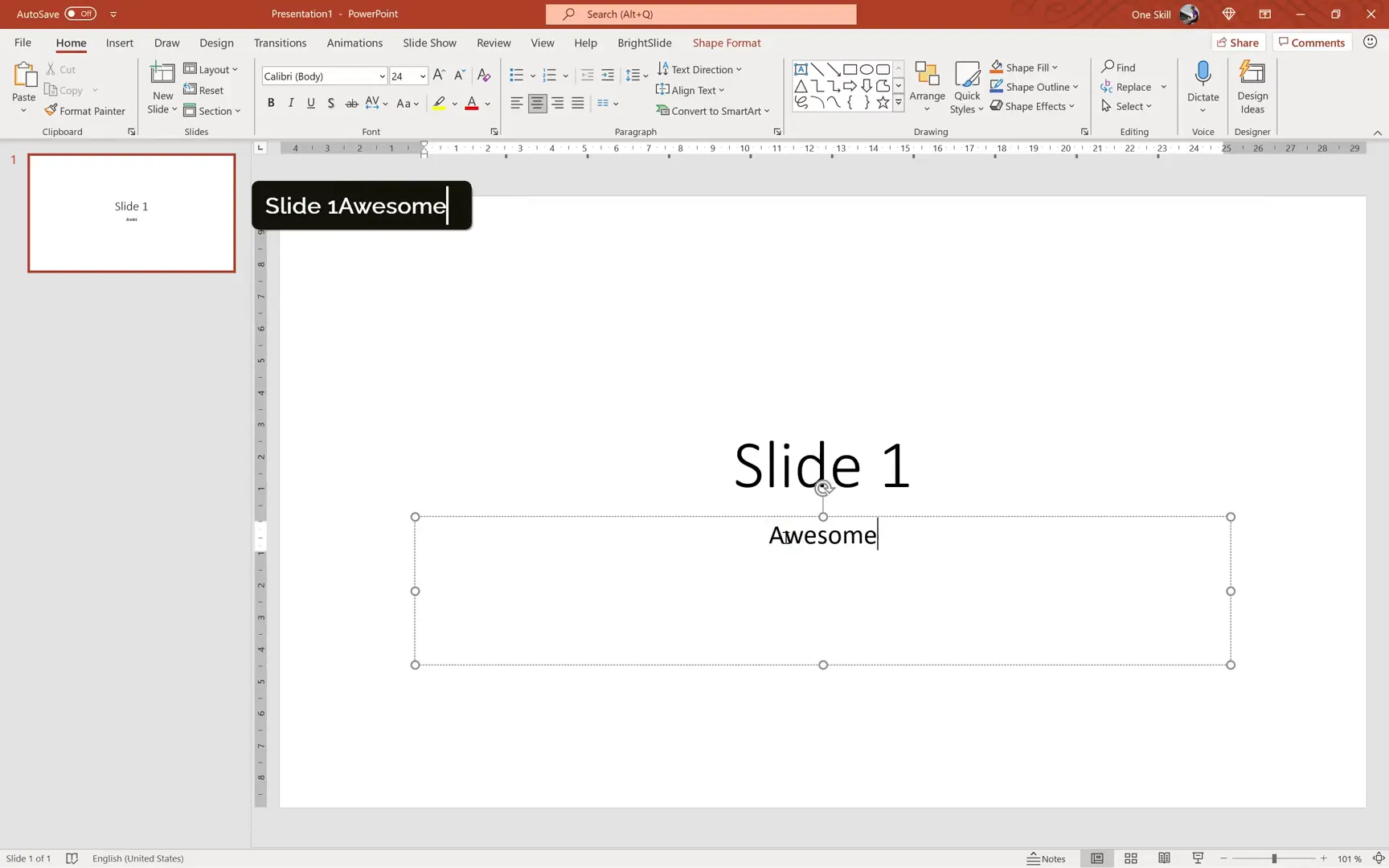Click Decrease Font Size icon
The image size is (1389, 868).
[x=460, y=76]
